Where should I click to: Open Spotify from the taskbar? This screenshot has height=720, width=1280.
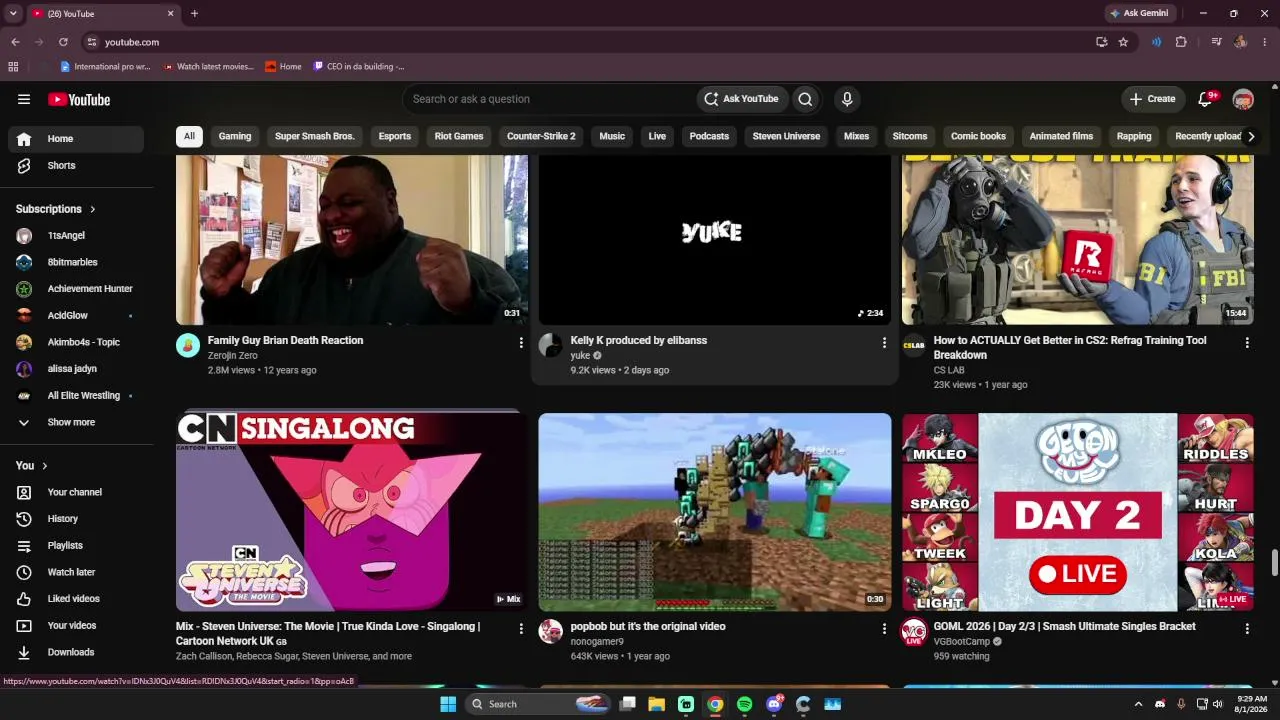point(744,704)
